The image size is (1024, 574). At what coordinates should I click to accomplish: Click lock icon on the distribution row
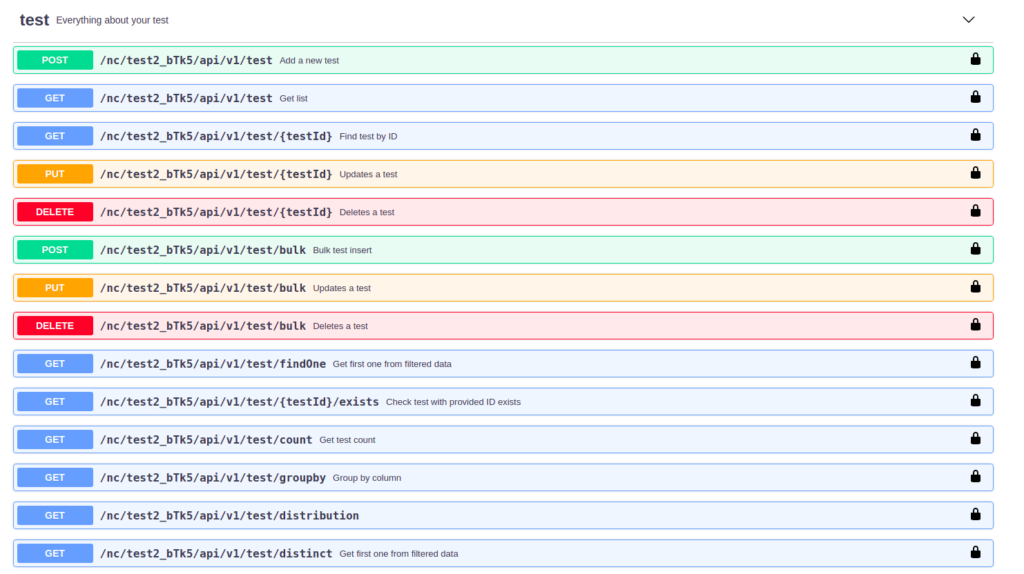975,515
